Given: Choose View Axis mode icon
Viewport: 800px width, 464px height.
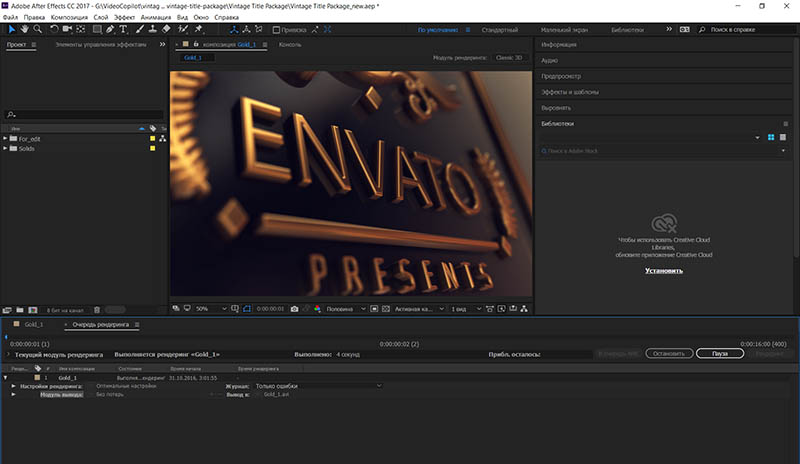Looking at the screenshot, I should pos(259,30).
